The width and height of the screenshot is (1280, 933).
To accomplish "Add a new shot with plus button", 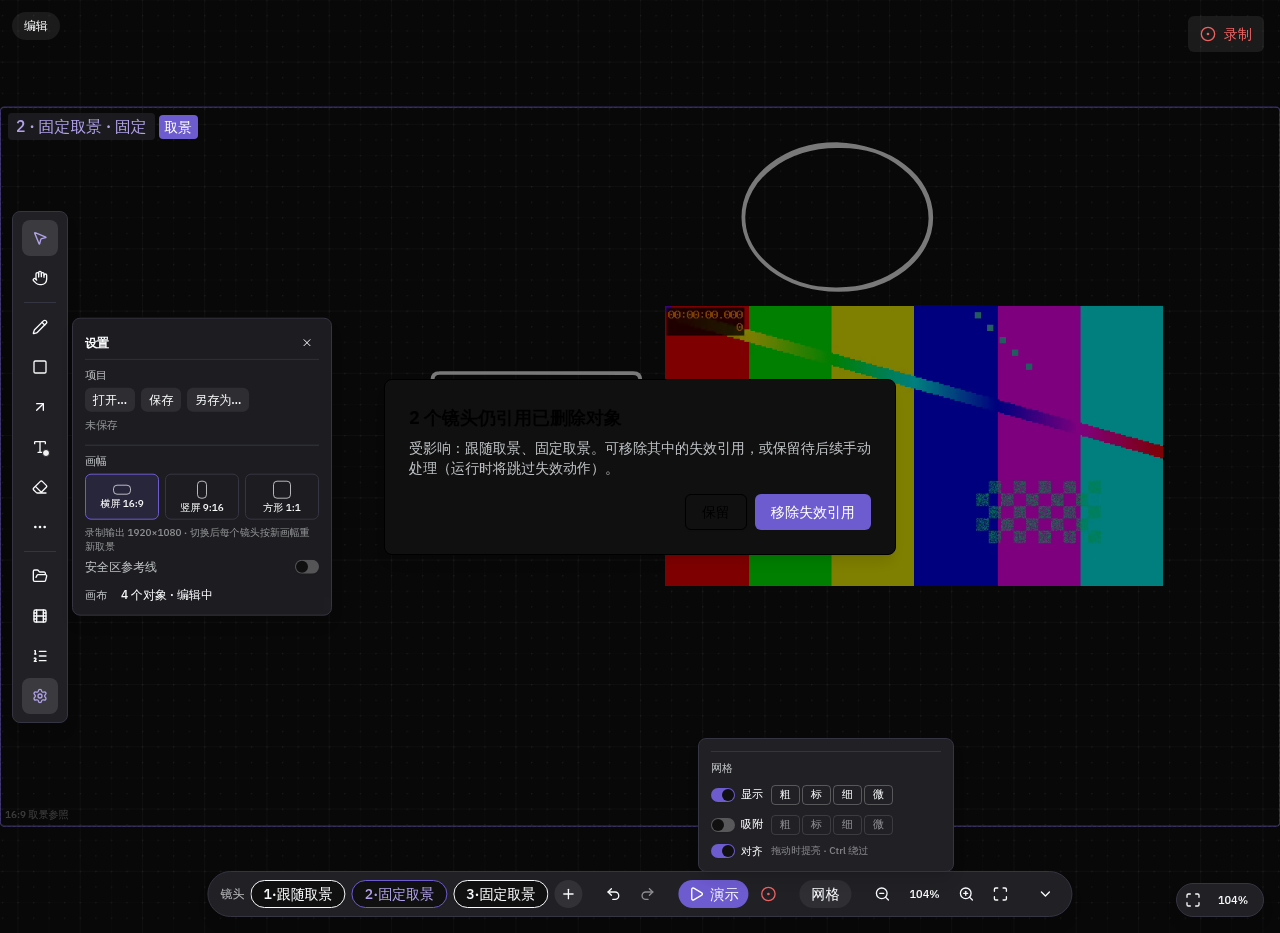I will point(568,894).
